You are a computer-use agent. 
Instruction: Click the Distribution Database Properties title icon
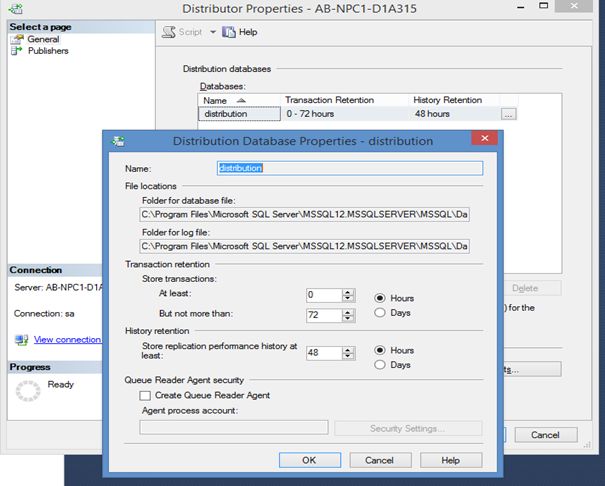point(118,141)
